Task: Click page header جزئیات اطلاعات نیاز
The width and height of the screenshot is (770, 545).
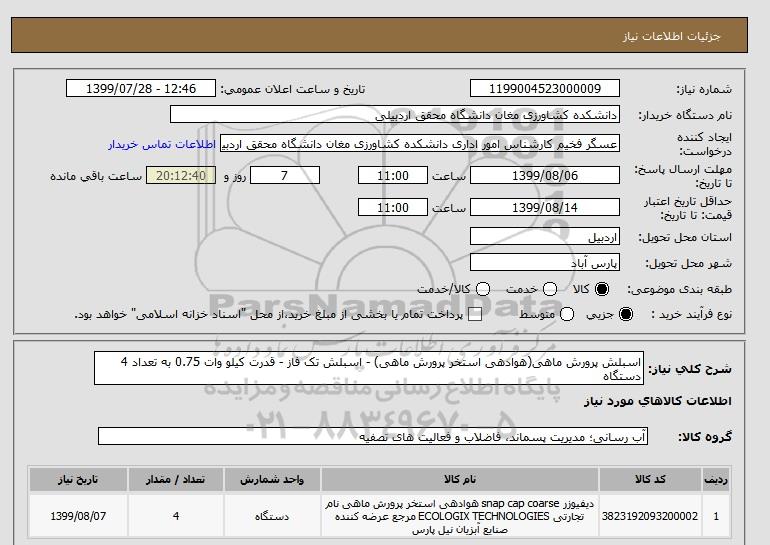Action: [x=671, y=36]
